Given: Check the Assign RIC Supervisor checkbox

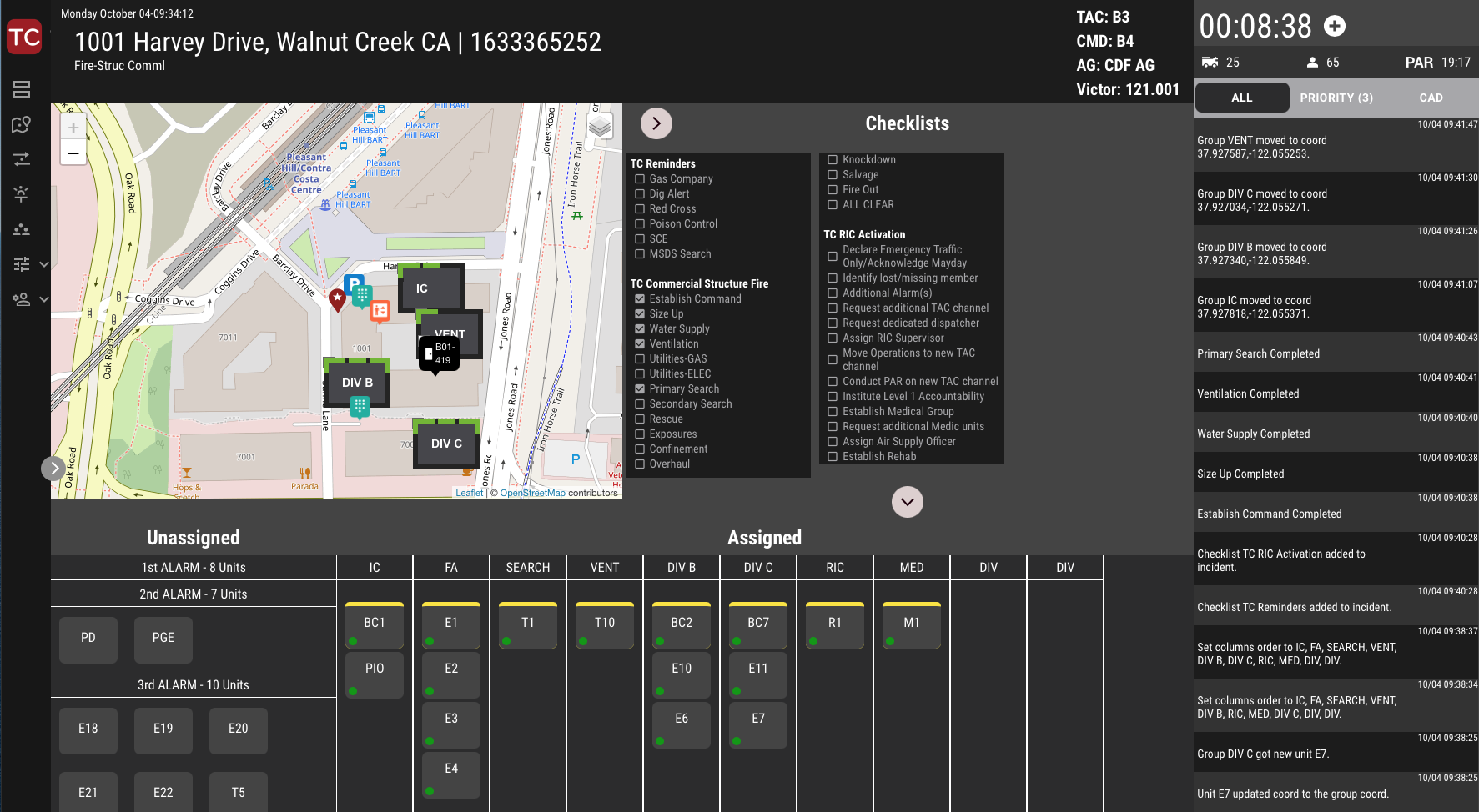Looking at the screenshot, I should (832, 338).
